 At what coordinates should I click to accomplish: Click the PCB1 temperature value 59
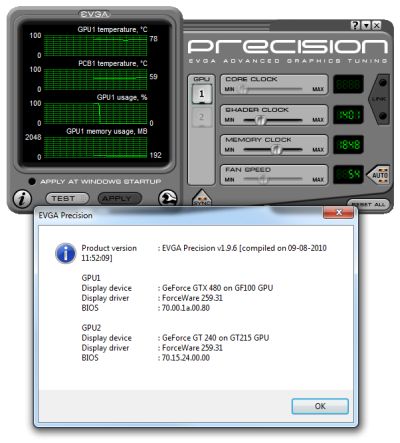pos(153,77)
